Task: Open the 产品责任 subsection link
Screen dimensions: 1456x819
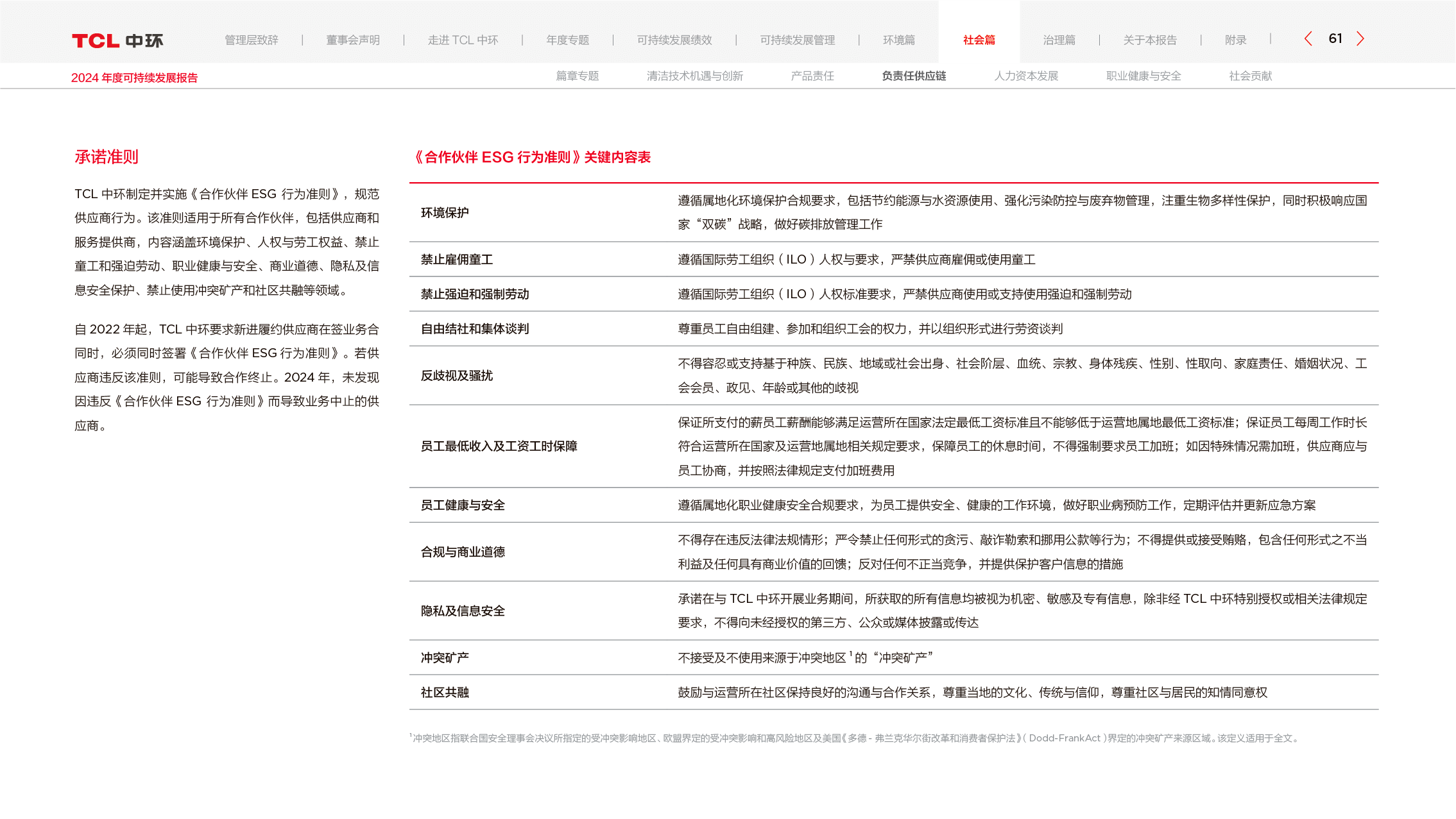Action: [812, 76]
